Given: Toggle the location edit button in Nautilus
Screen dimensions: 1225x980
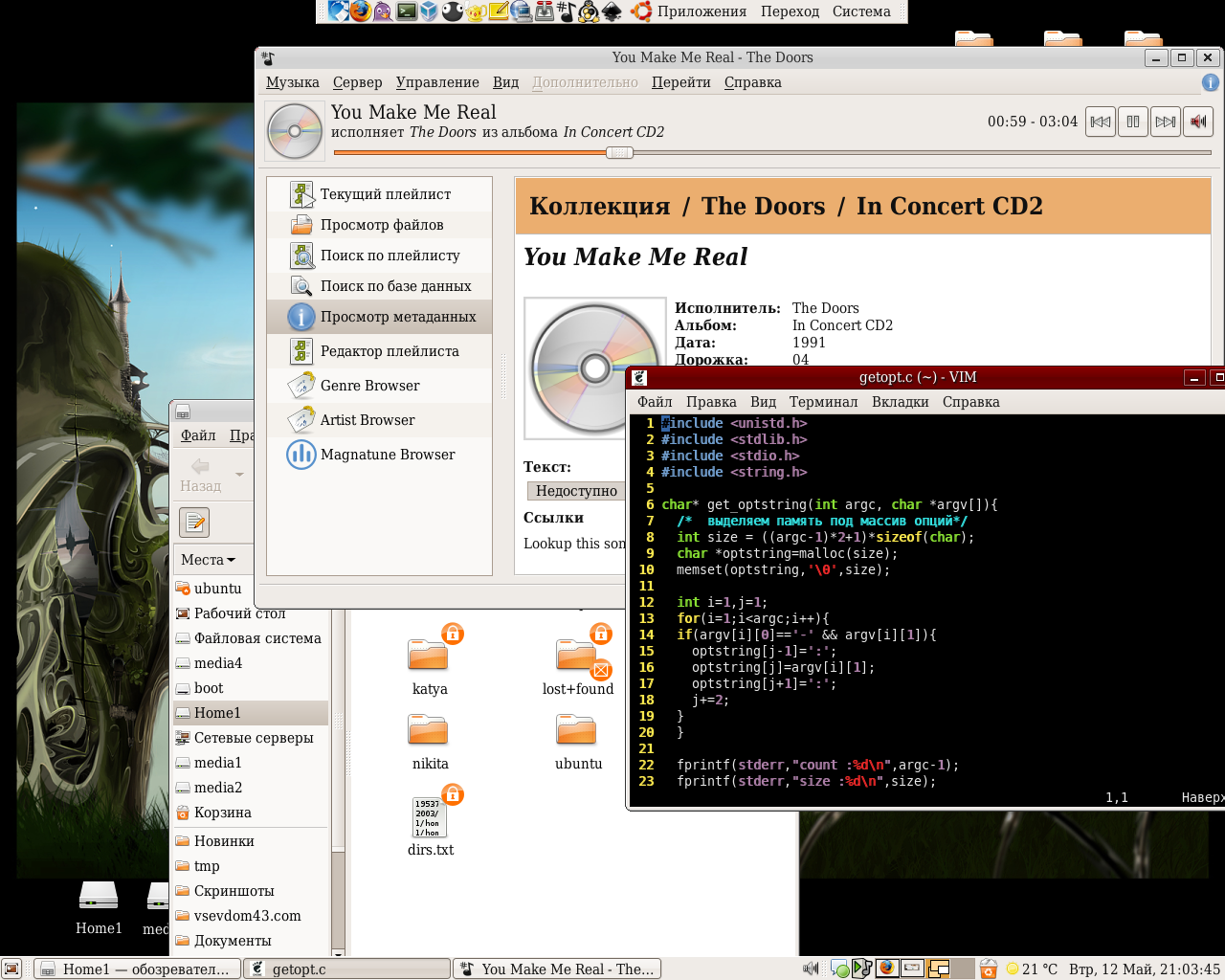Looking at the screenshot, I should [x=194, y=523].
